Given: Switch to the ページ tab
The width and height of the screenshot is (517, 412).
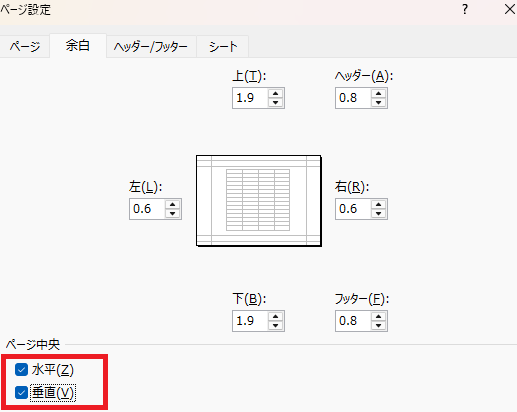Looking at the screenshot, I should (25, 46).
